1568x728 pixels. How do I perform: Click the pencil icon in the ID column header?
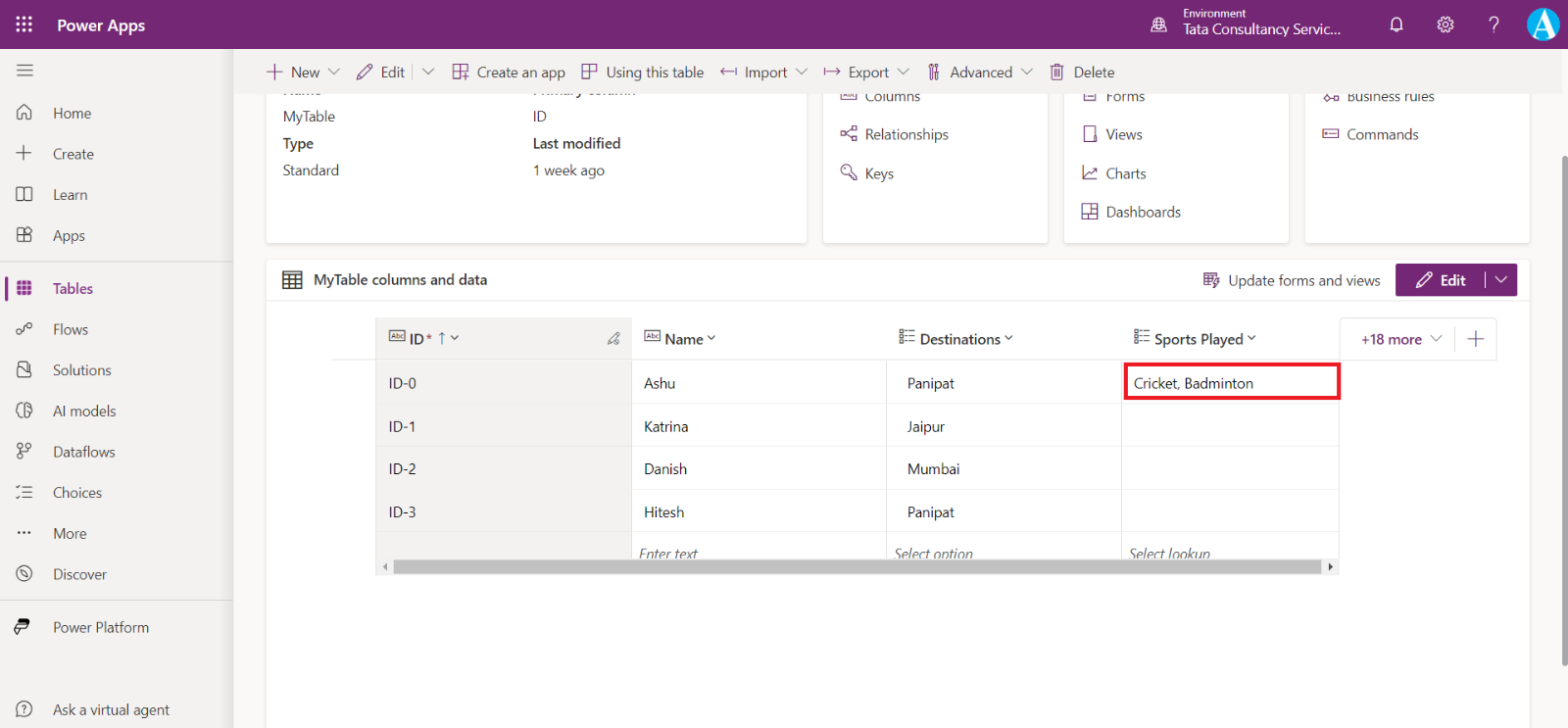click(613, 339)
